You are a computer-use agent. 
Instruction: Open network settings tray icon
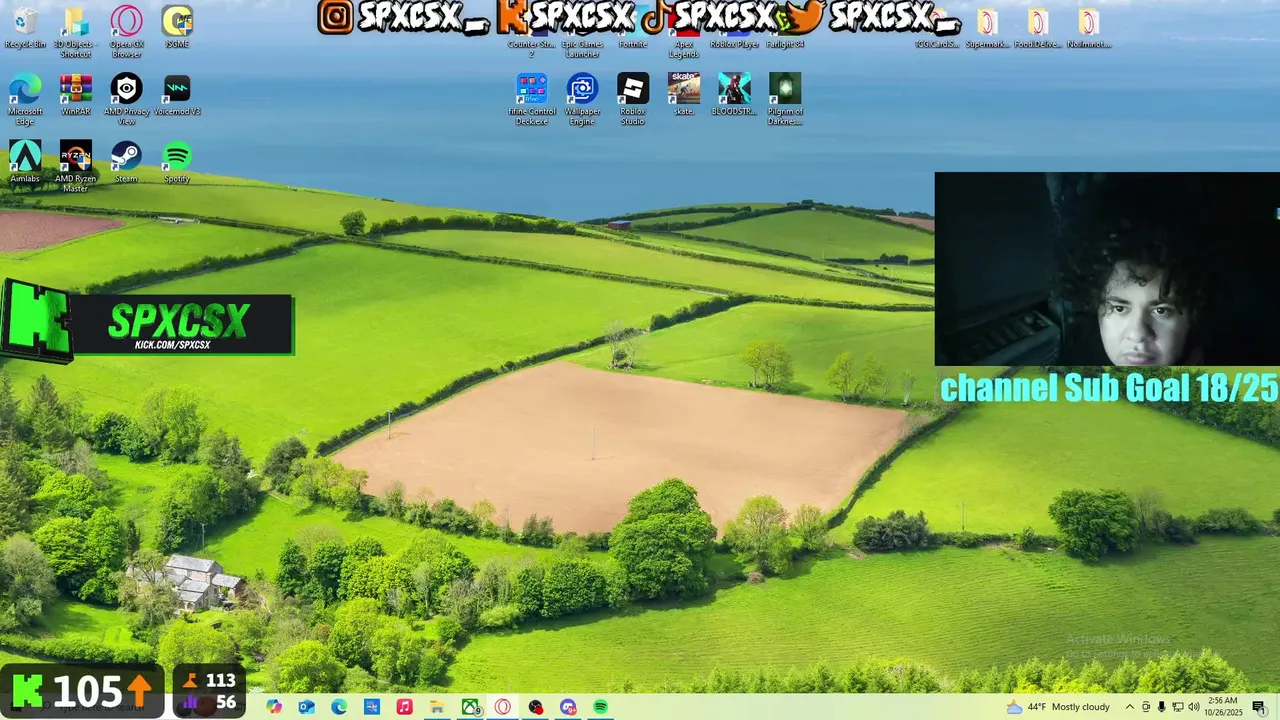[x=1177, y=707]
